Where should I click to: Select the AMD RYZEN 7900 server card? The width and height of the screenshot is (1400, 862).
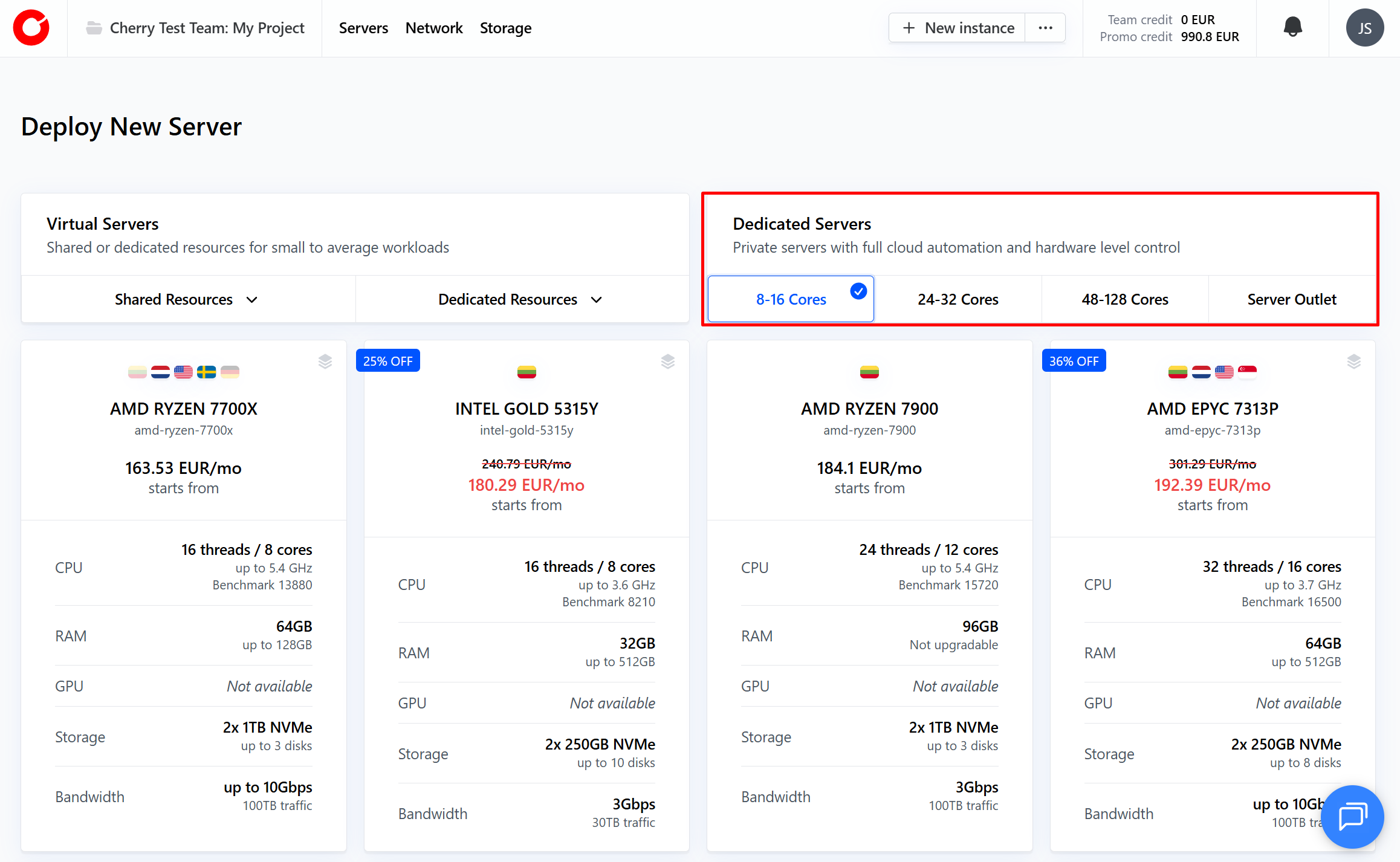[869, 409]
